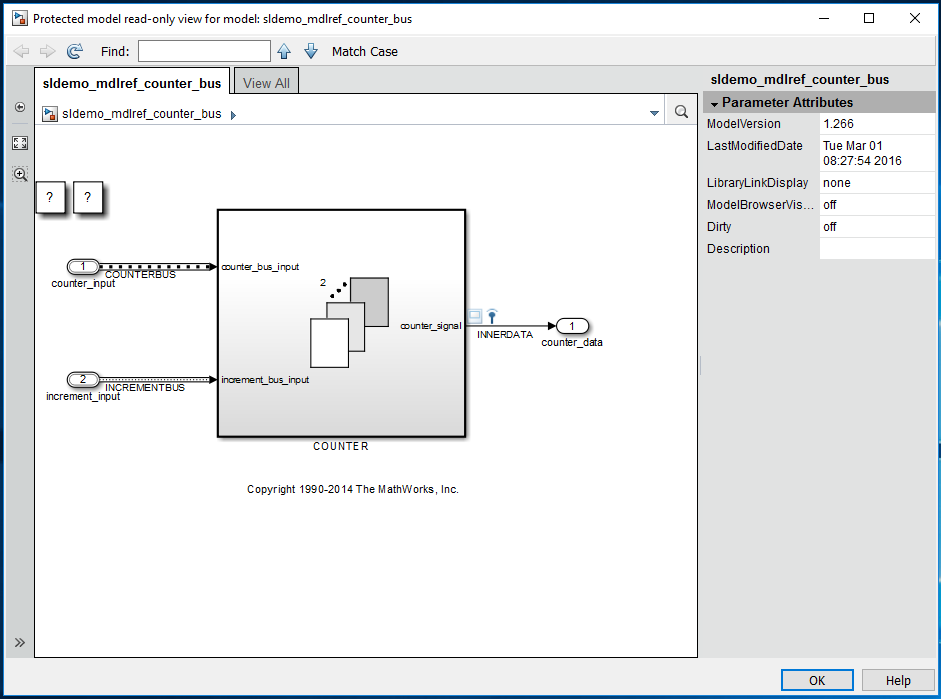Viewport: 941px width, 699px height.
Task: Click the first question mark block
Action: click(x=50, y=197)
